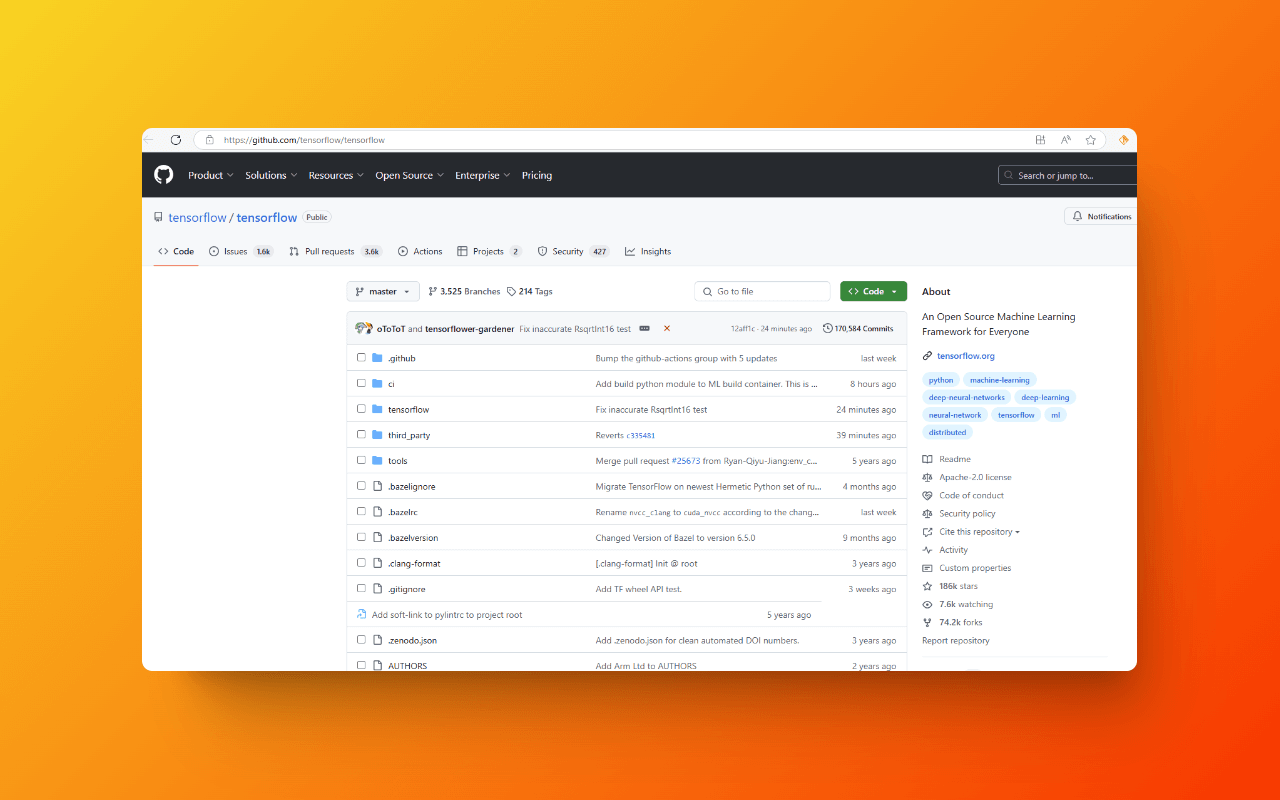Viewport: 1280px width, 800px height.
Task: Open the green Code dropdown button
Action: click(873, 291)
